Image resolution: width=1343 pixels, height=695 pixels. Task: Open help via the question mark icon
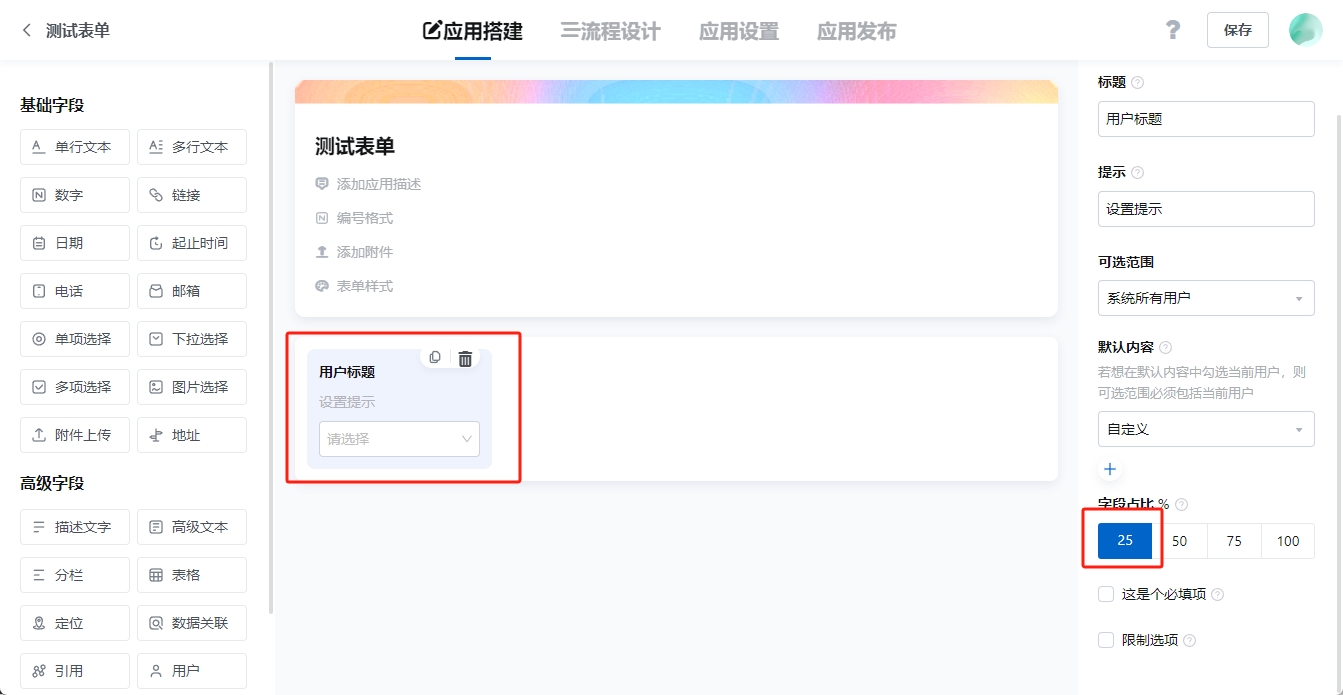coord(1173,30)
